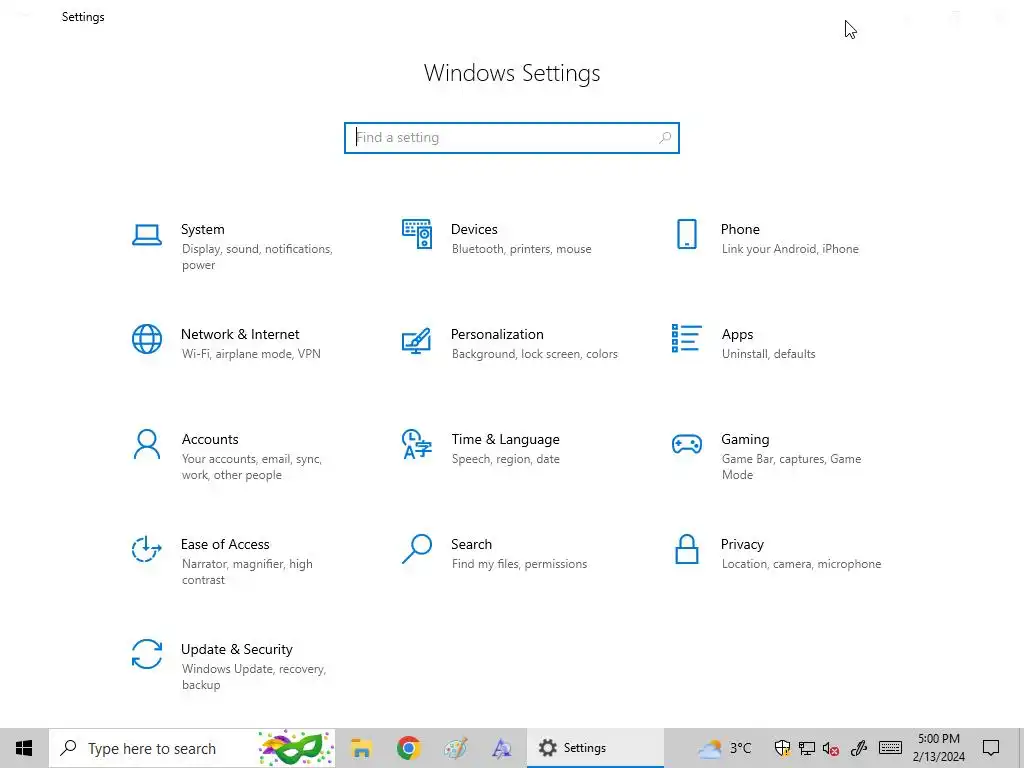Open the Search magnifier category icon
Screen dimensions: 1024x768
click(417, 549)
